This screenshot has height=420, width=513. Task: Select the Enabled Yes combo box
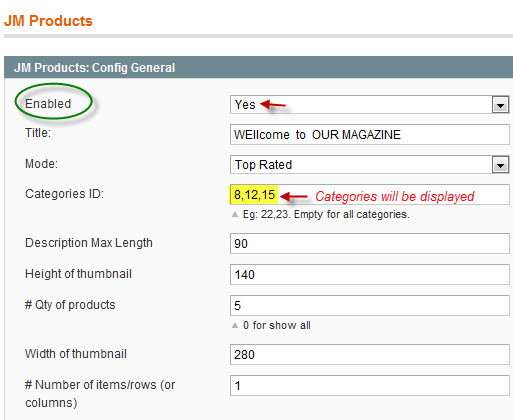coord(369,105)
